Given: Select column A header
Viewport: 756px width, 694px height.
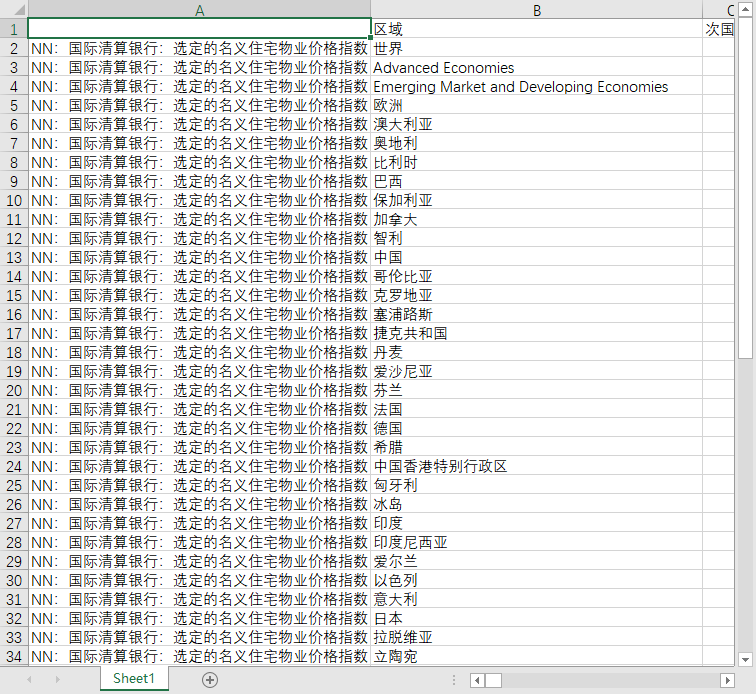Looking at the screenshot, I should pyautogui.click(x=200, y=10).
